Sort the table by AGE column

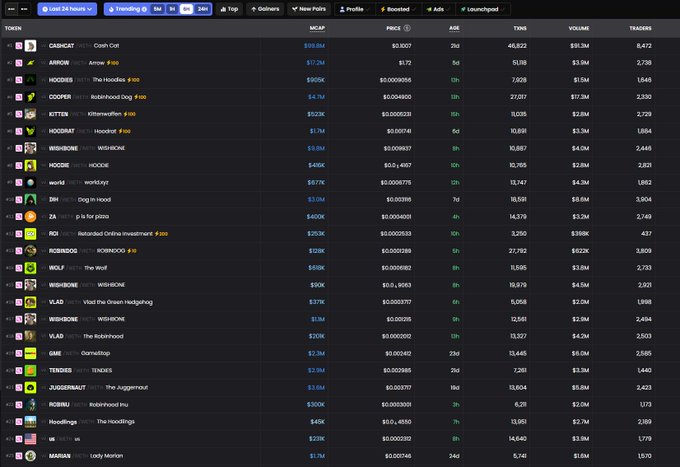point(454,28)
